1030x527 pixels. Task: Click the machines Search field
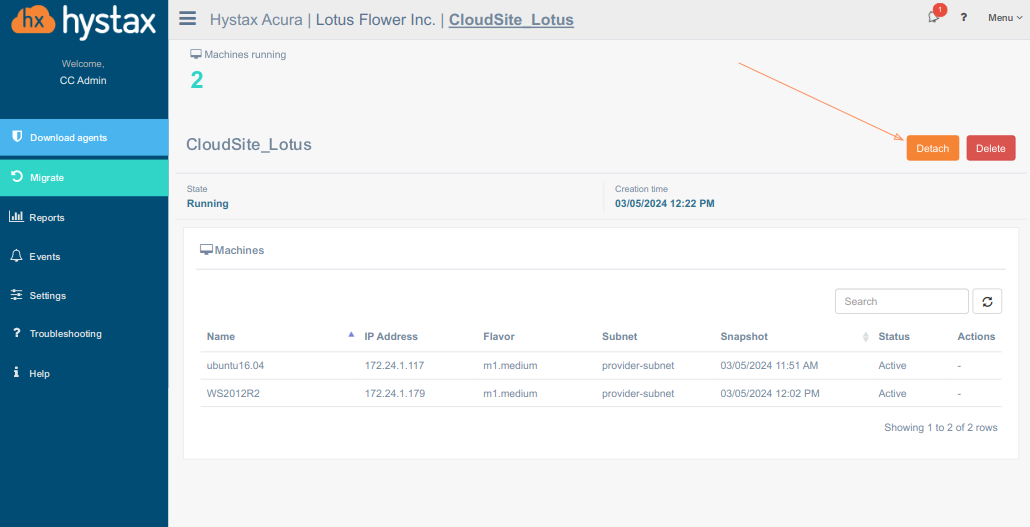click(901, 301)
